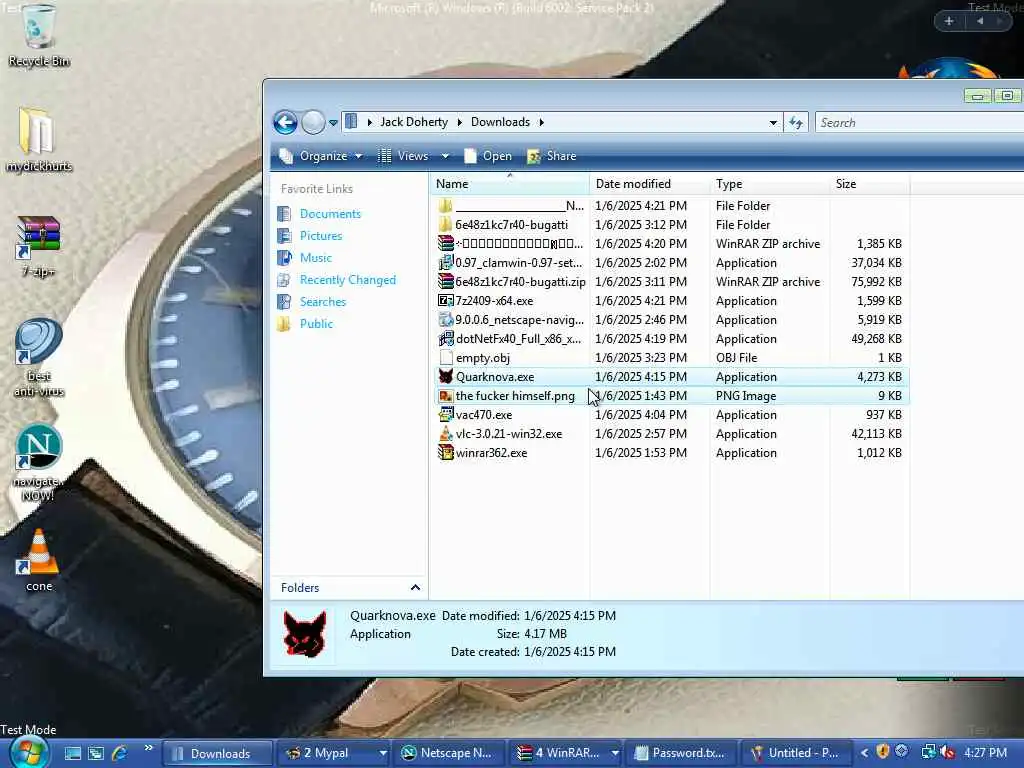Go to Pictures favorite link
The height and width of the screenshot is (768, 1024).
point(321,236)
